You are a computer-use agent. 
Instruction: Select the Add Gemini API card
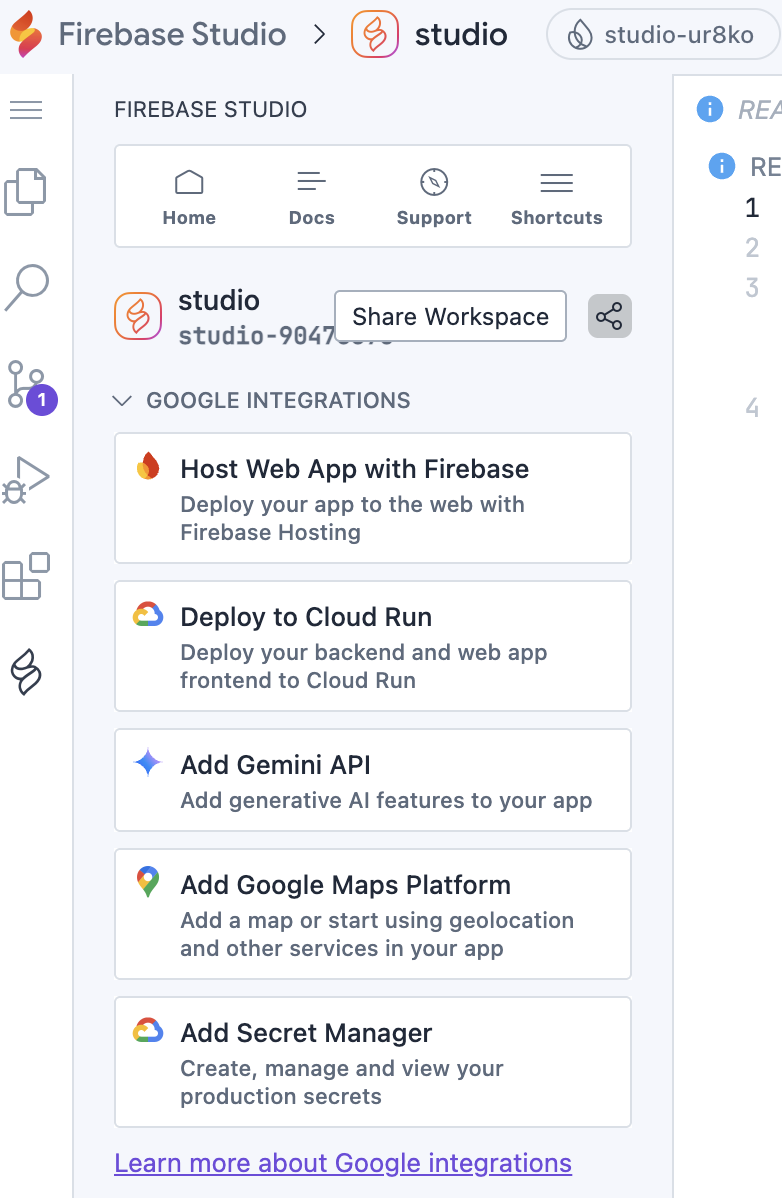[373, 780]
